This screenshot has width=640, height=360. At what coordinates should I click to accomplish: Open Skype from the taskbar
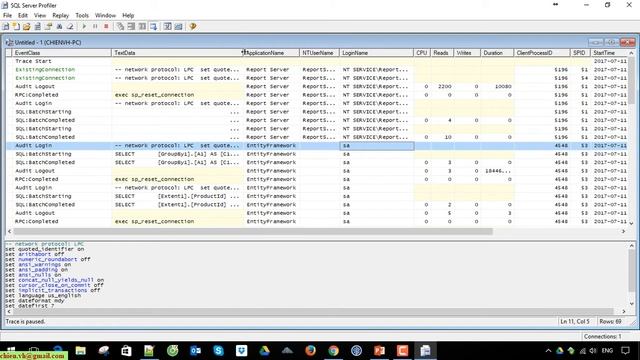218,351
